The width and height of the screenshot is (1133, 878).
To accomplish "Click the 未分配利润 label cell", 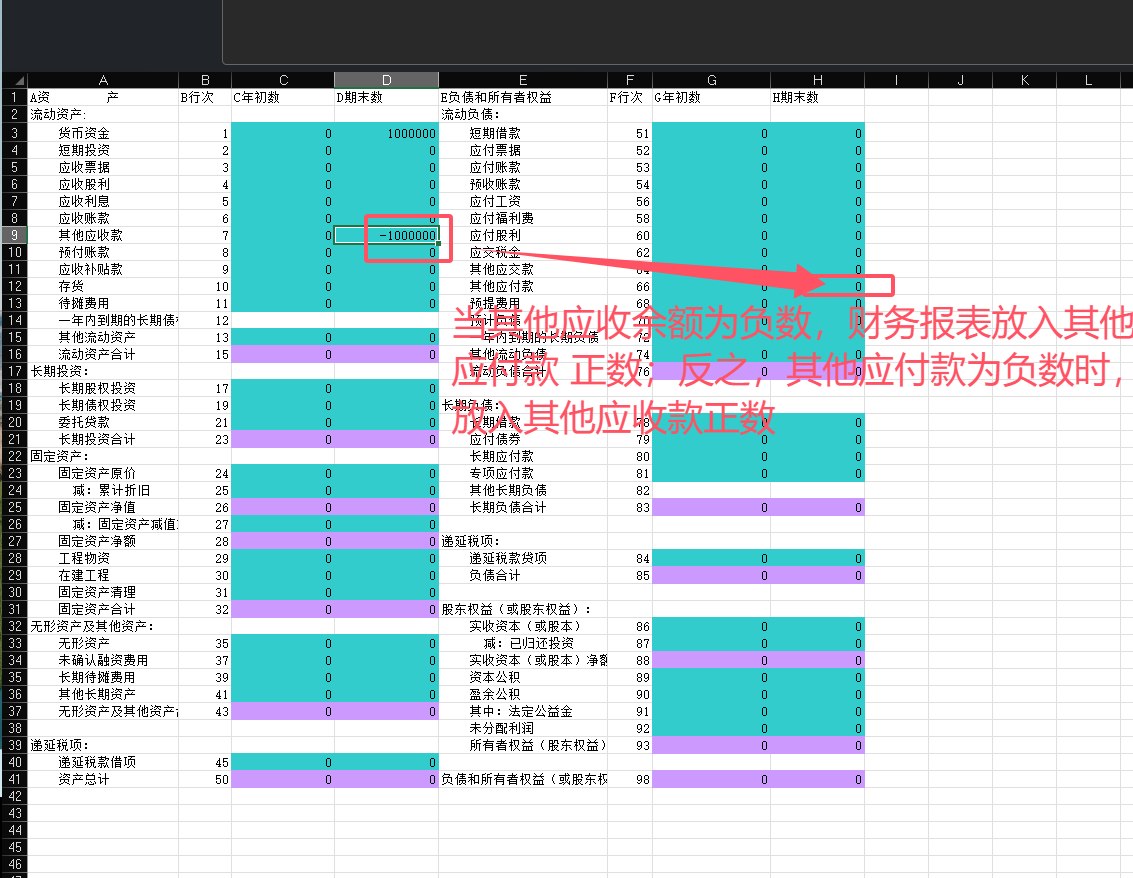I will click(495, 728).
